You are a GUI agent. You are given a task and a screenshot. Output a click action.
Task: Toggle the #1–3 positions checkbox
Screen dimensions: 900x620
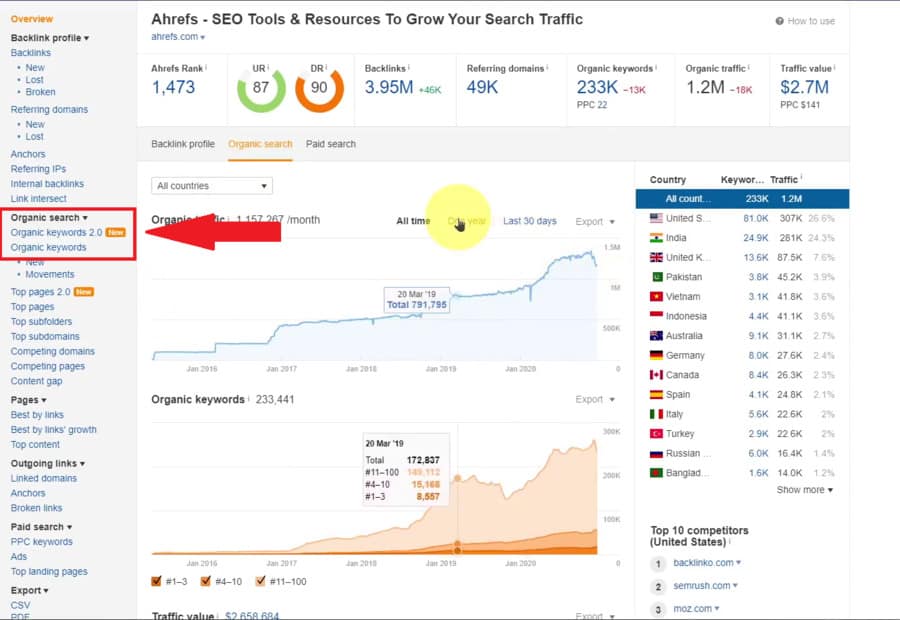click(156, 581)
